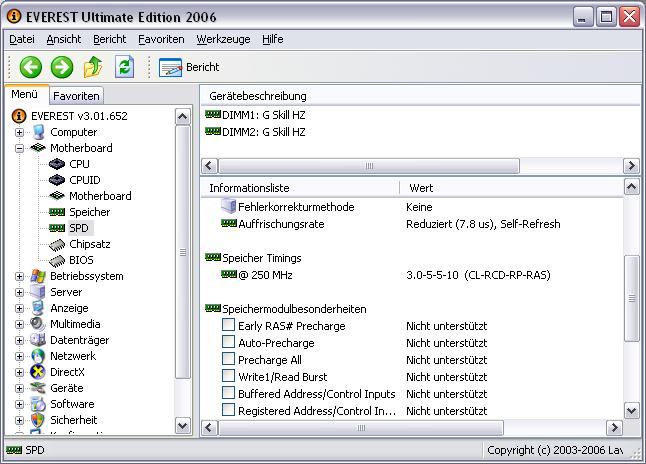Refresh the current page

[x=124, y=67]
